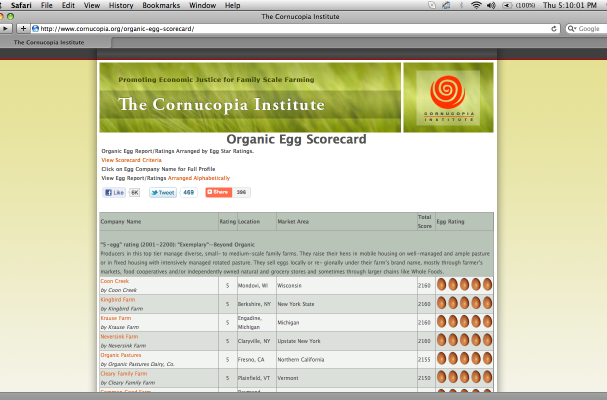Open the Coon Creek company profile
607x400 pixels.
(x=115, y=281)
